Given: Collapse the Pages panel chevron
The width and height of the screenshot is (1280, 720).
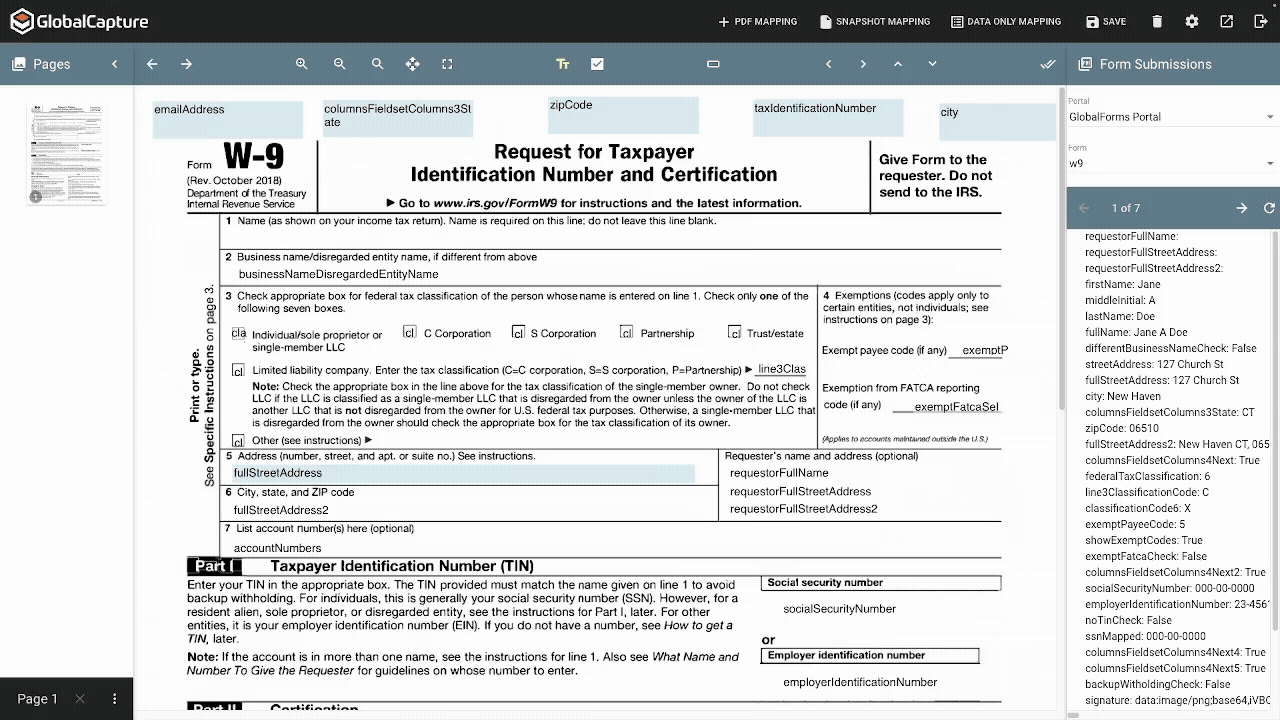Looking at the screenshot, I should (114, 64).
